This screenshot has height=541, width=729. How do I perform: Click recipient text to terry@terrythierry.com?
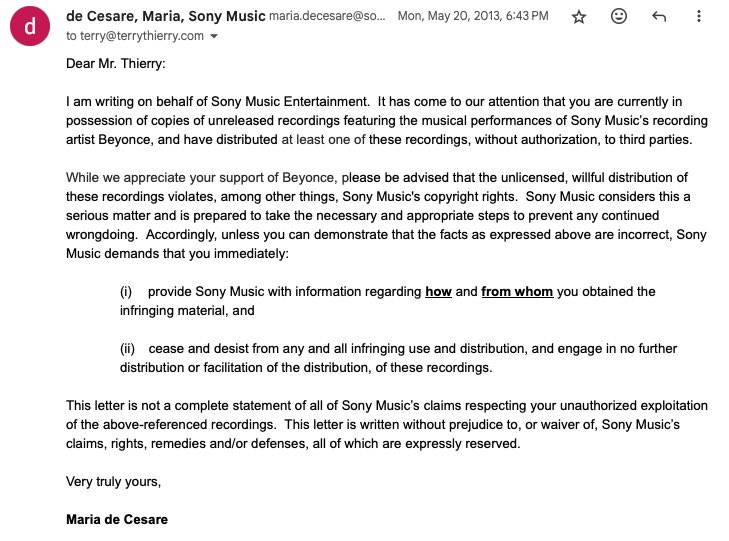(135, 36)
